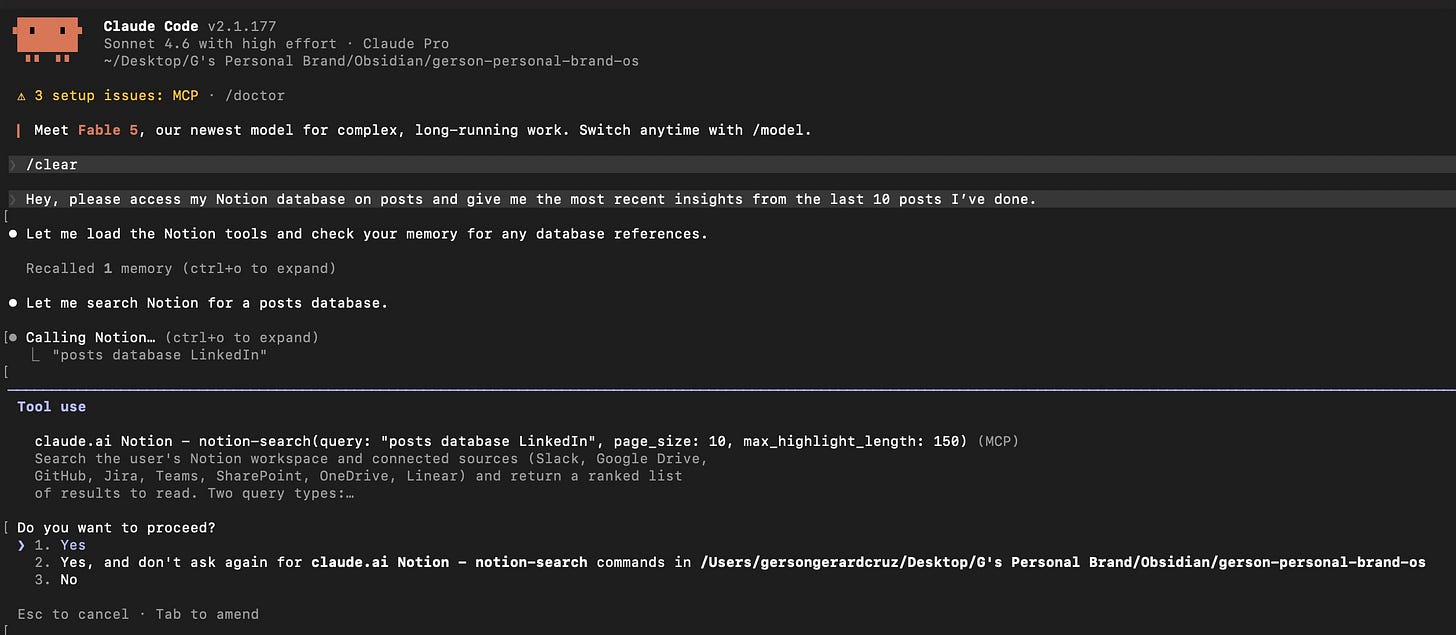Expand the 'Calling Notion…' tool call
The width and height of the screenshot is (1456, 635).
pos(172,338)
